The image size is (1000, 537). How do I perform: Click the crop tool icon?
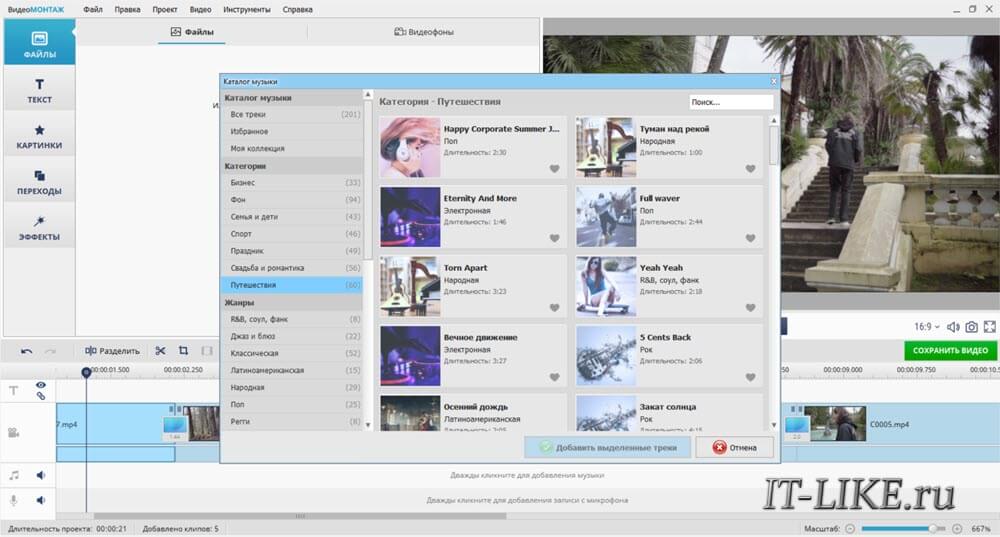pyautogui.click(x=184, y=351)
